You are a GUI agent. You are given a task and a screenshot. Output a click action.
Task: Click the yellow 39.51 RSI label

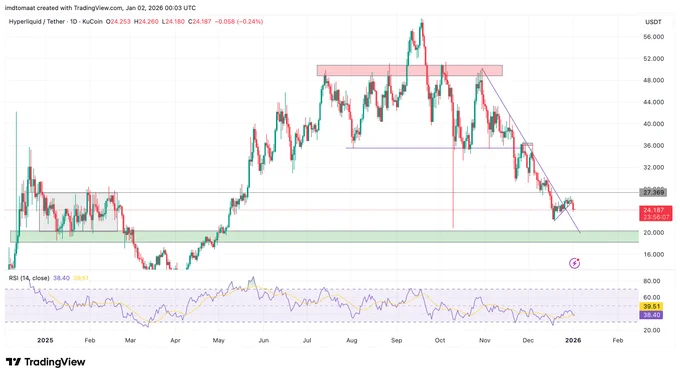click(652, 306)
